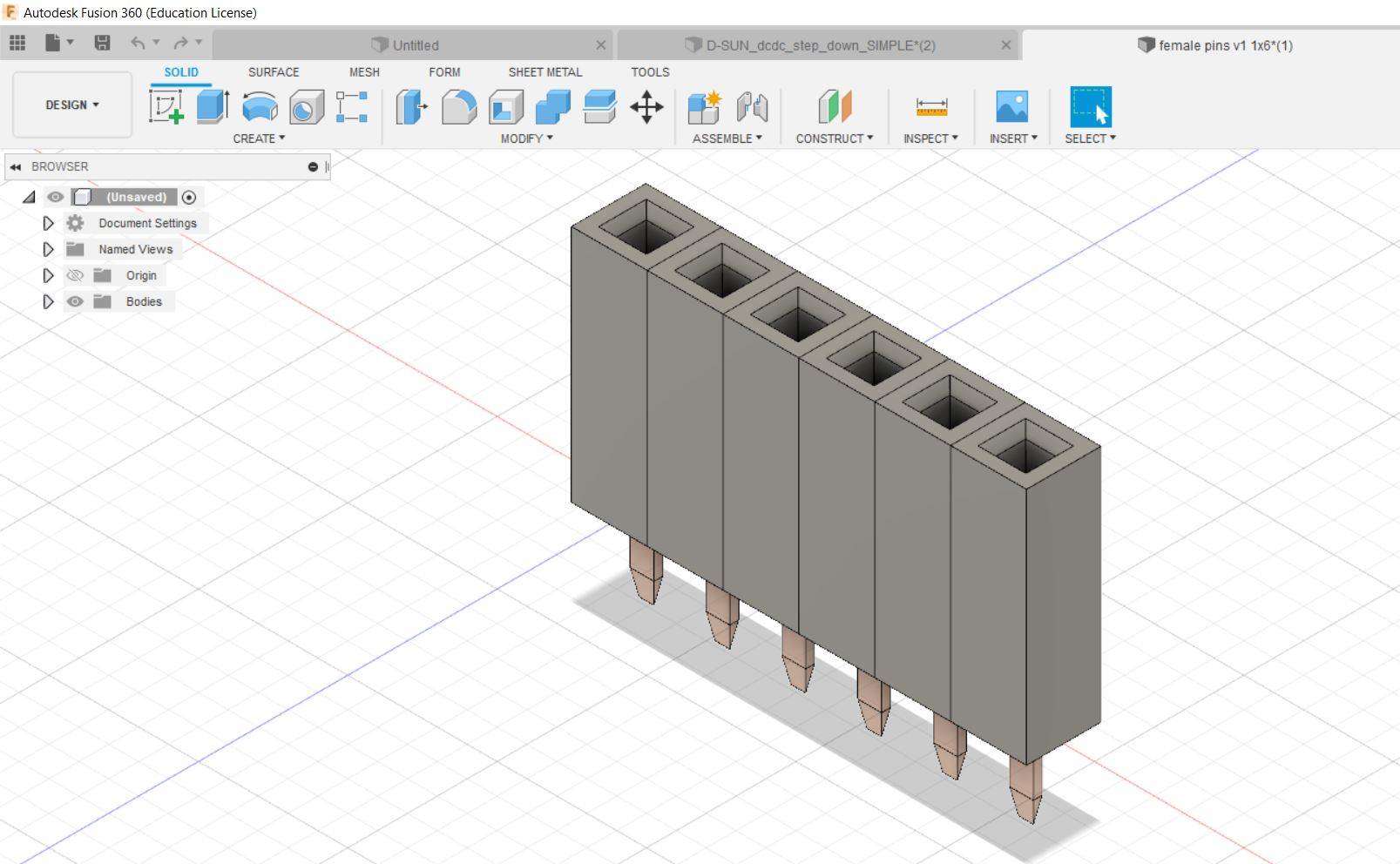Open the INSPECT dropdown menu

[x=930, y=138]
